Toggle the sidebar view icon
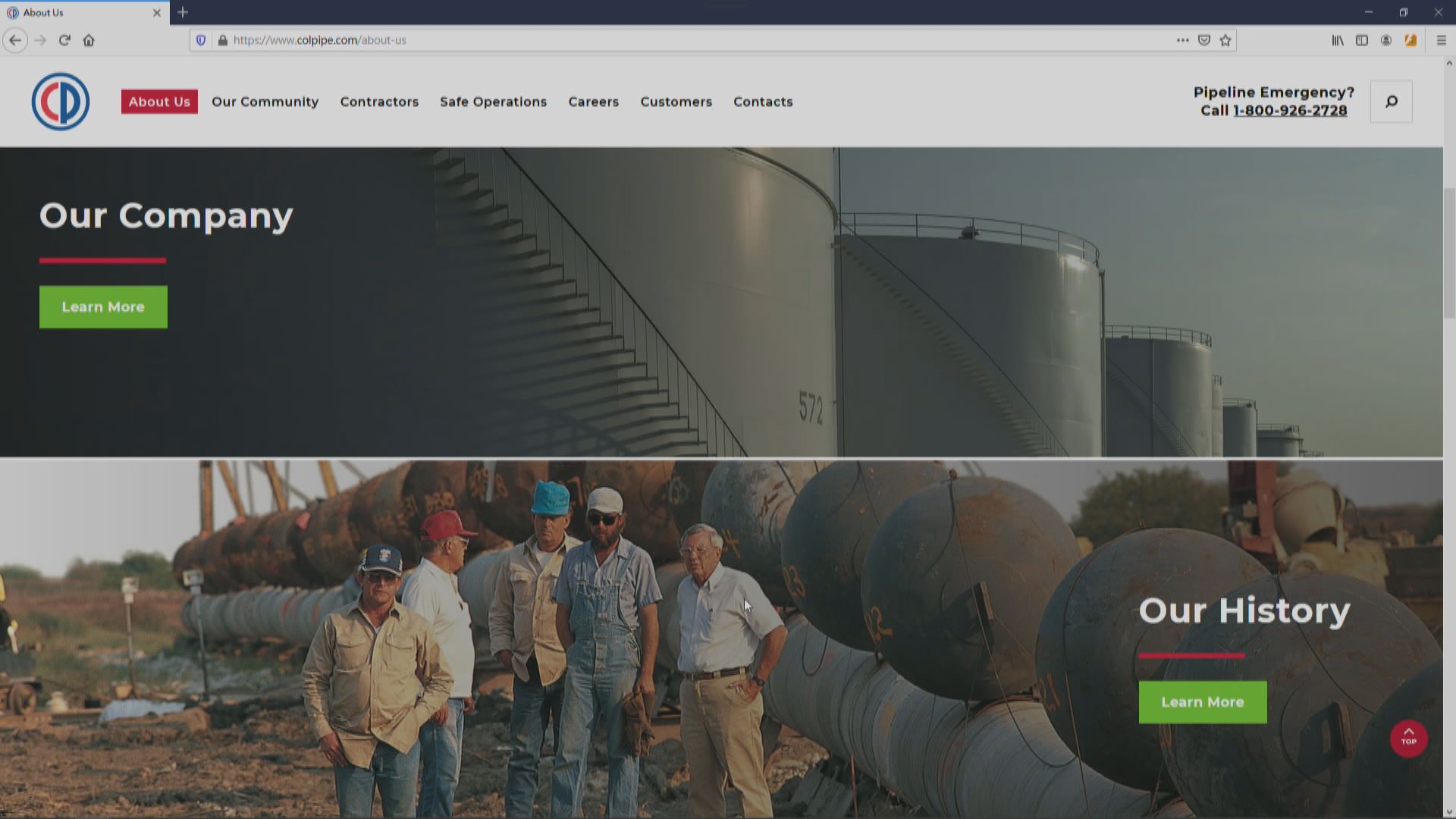Screen dimensions: 1456x819 click(x=1362, y=40)
